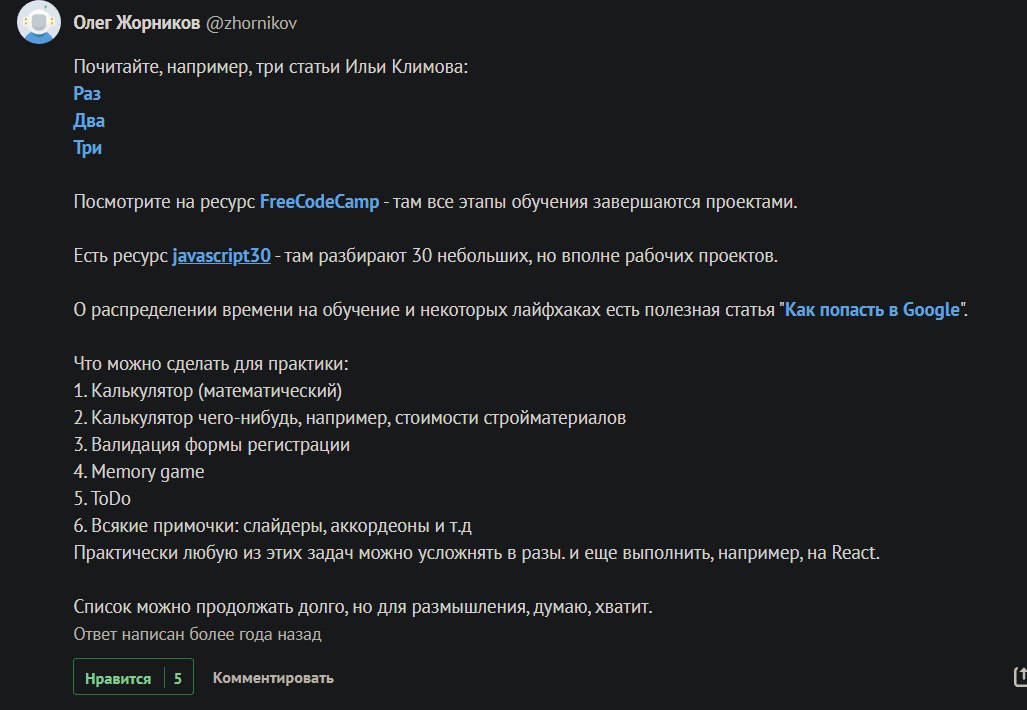Click Олег Жорников's profile avatar
Viewport: 1027px width, 710px height.
click(40, 24)
